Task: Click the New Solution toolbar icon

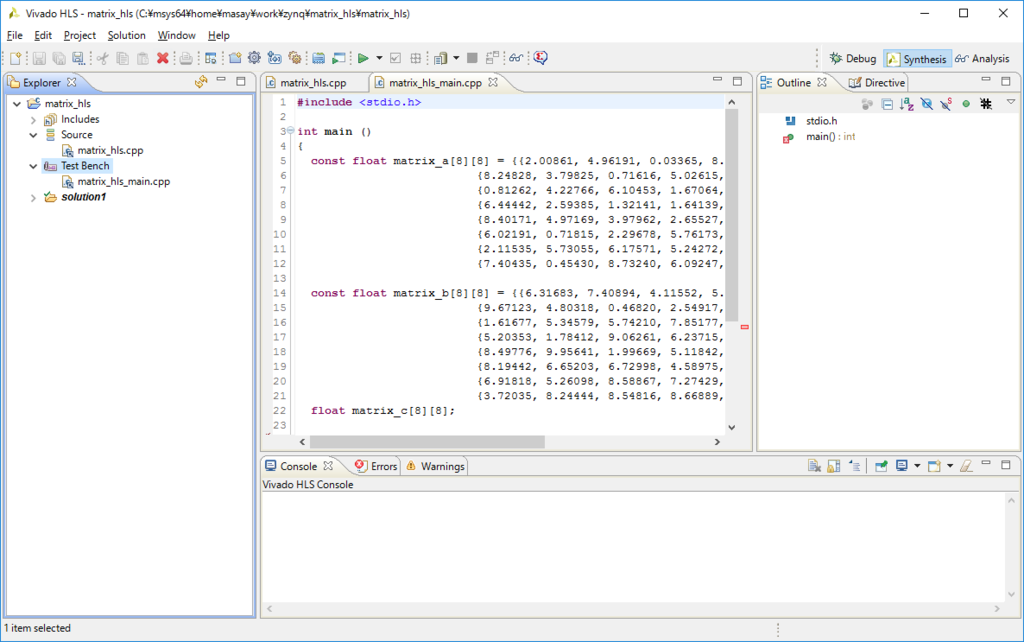Action: pos(274,58)
